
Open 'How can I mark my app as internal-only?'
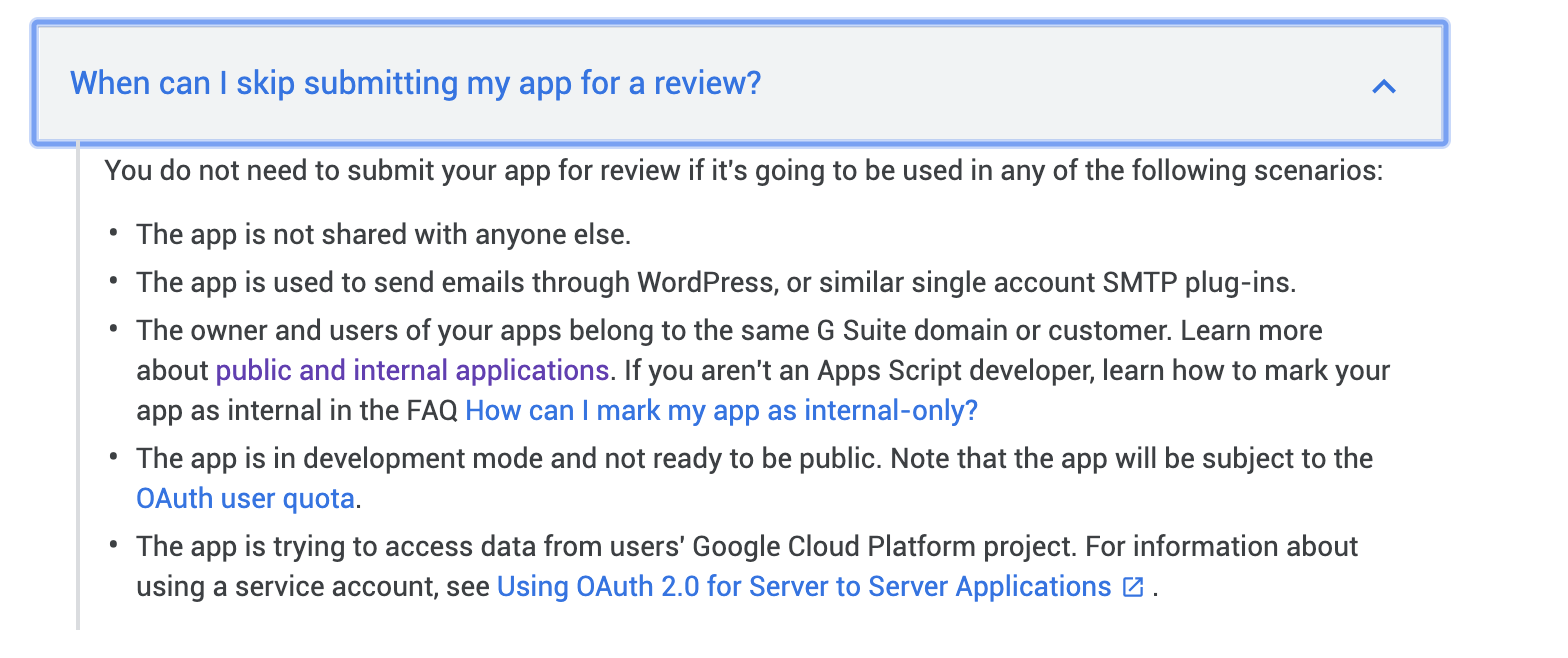coord(722,411)
